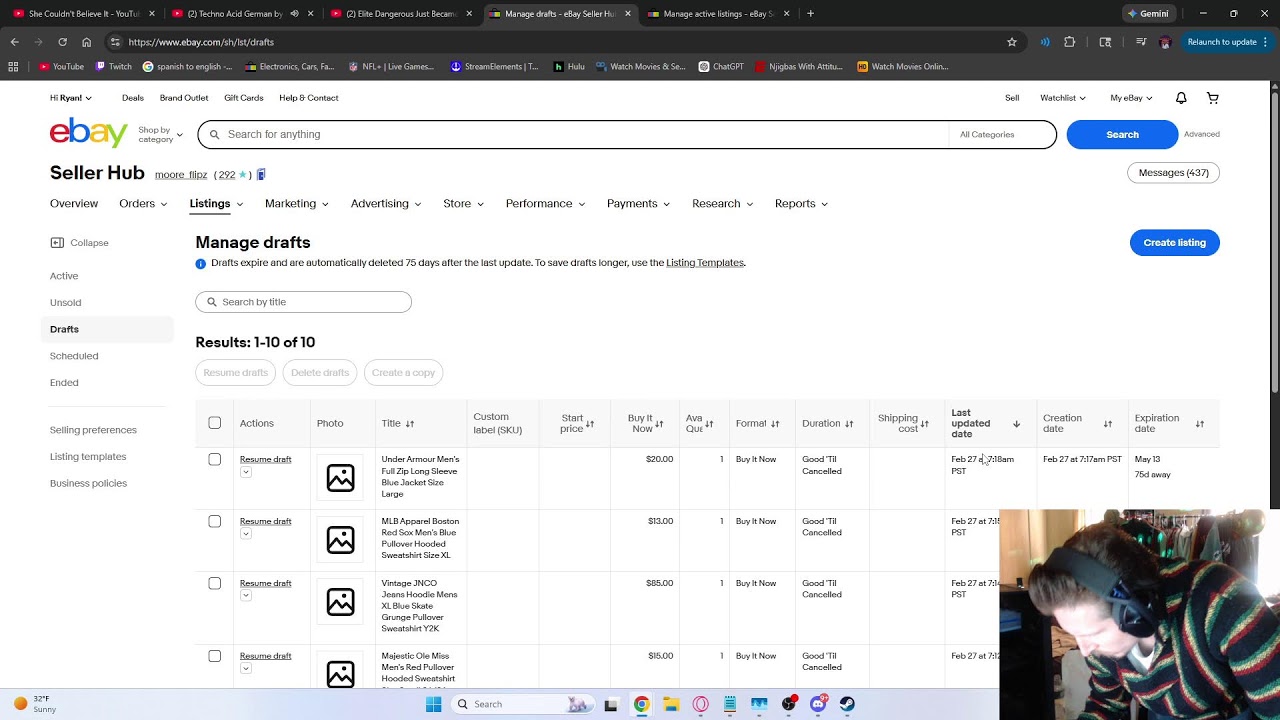This screenshot has height=720, width=1280.
Task: Click the blue Search button
Action: click(x=1122, y=134)
